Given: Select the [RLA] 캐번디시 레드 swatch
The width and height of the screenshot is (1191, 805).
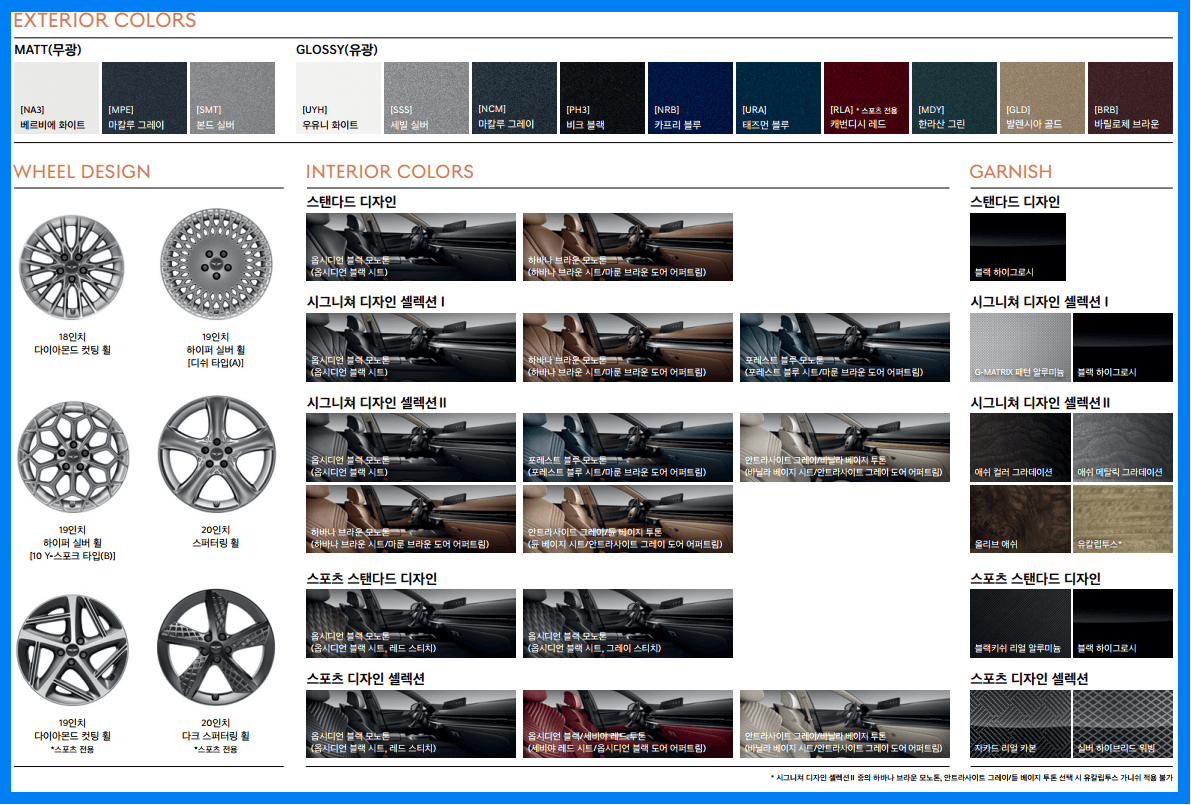Looking at the screenshot, I should (866, 98).
